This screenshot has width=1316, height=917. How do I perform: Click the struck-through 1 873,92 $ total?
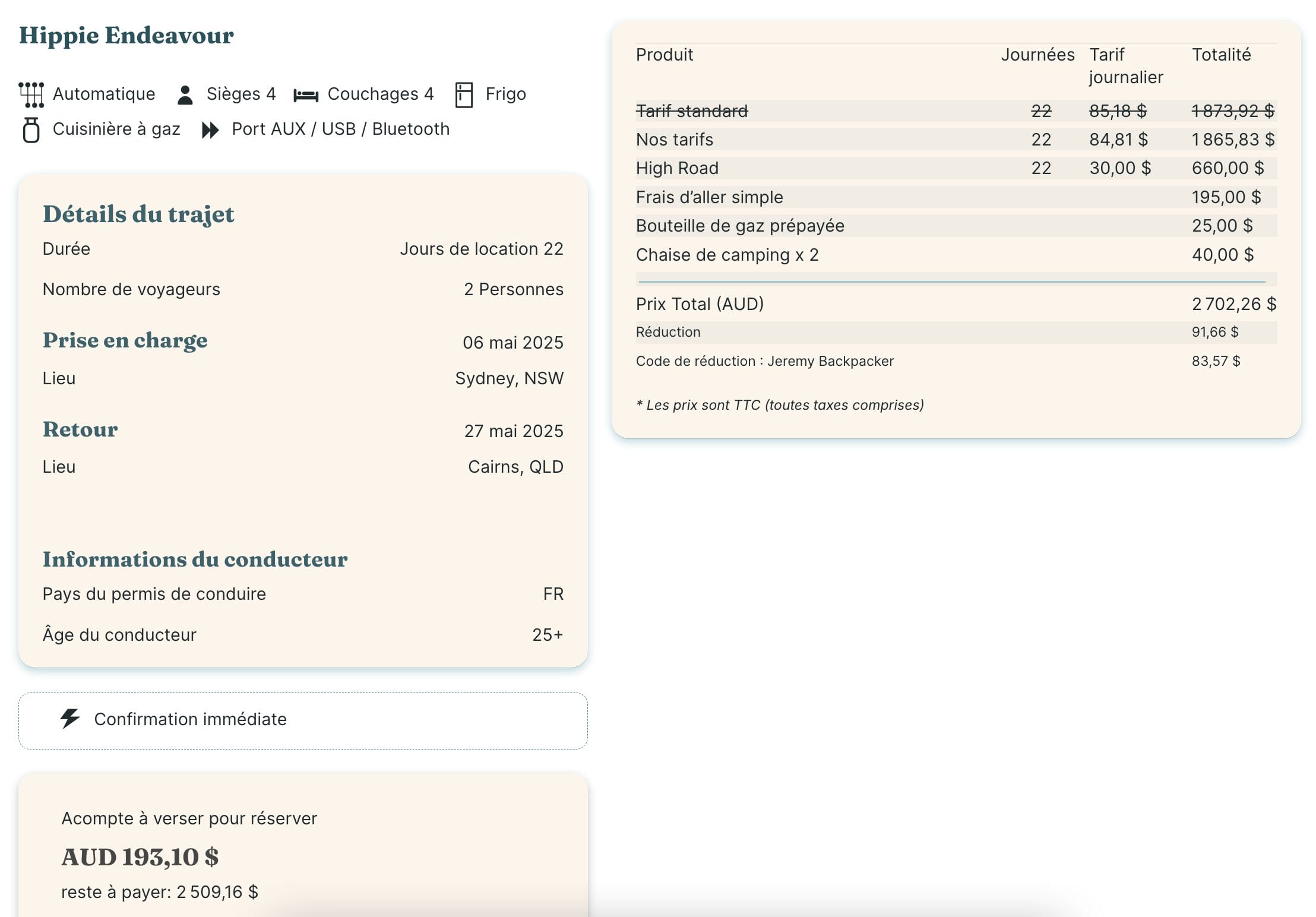1233,111
